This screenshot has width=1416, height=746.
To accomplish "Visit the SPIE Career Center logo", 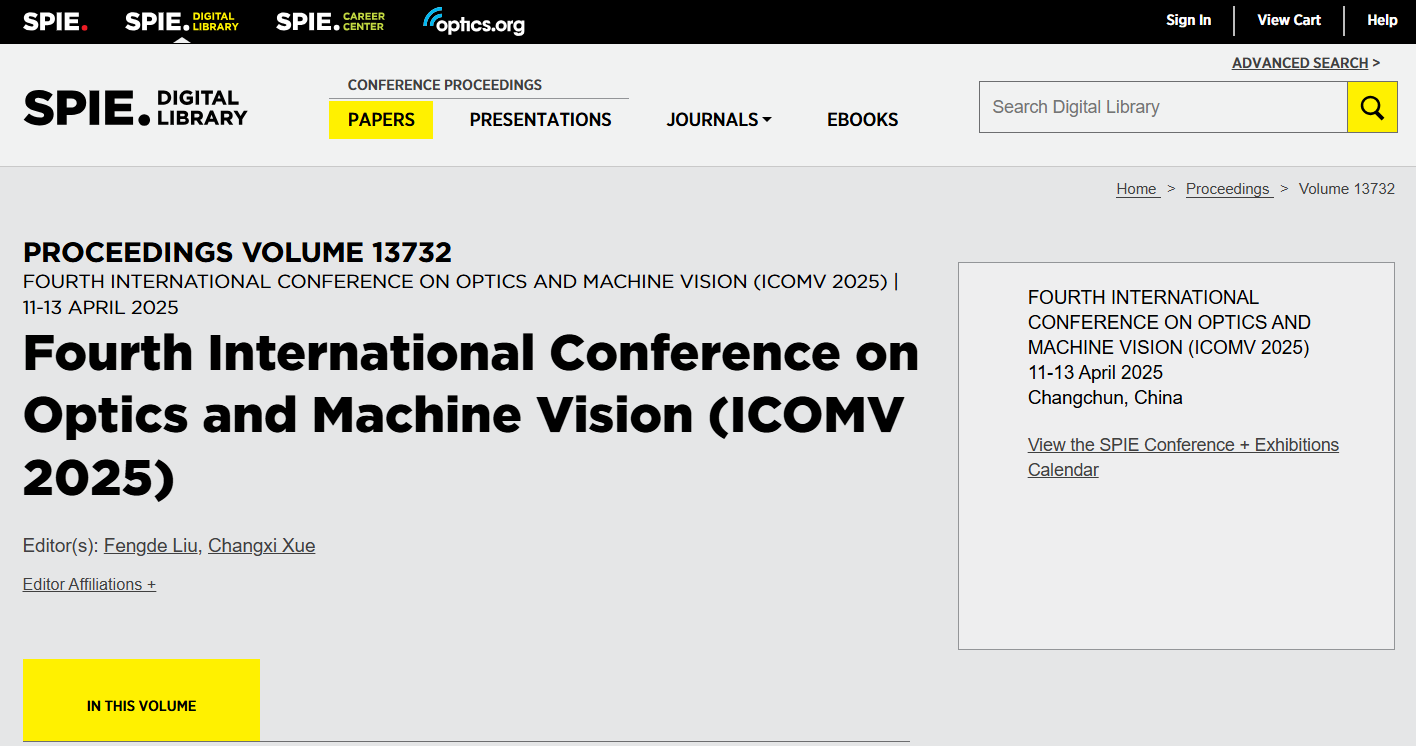I will [x=330, y=21].
